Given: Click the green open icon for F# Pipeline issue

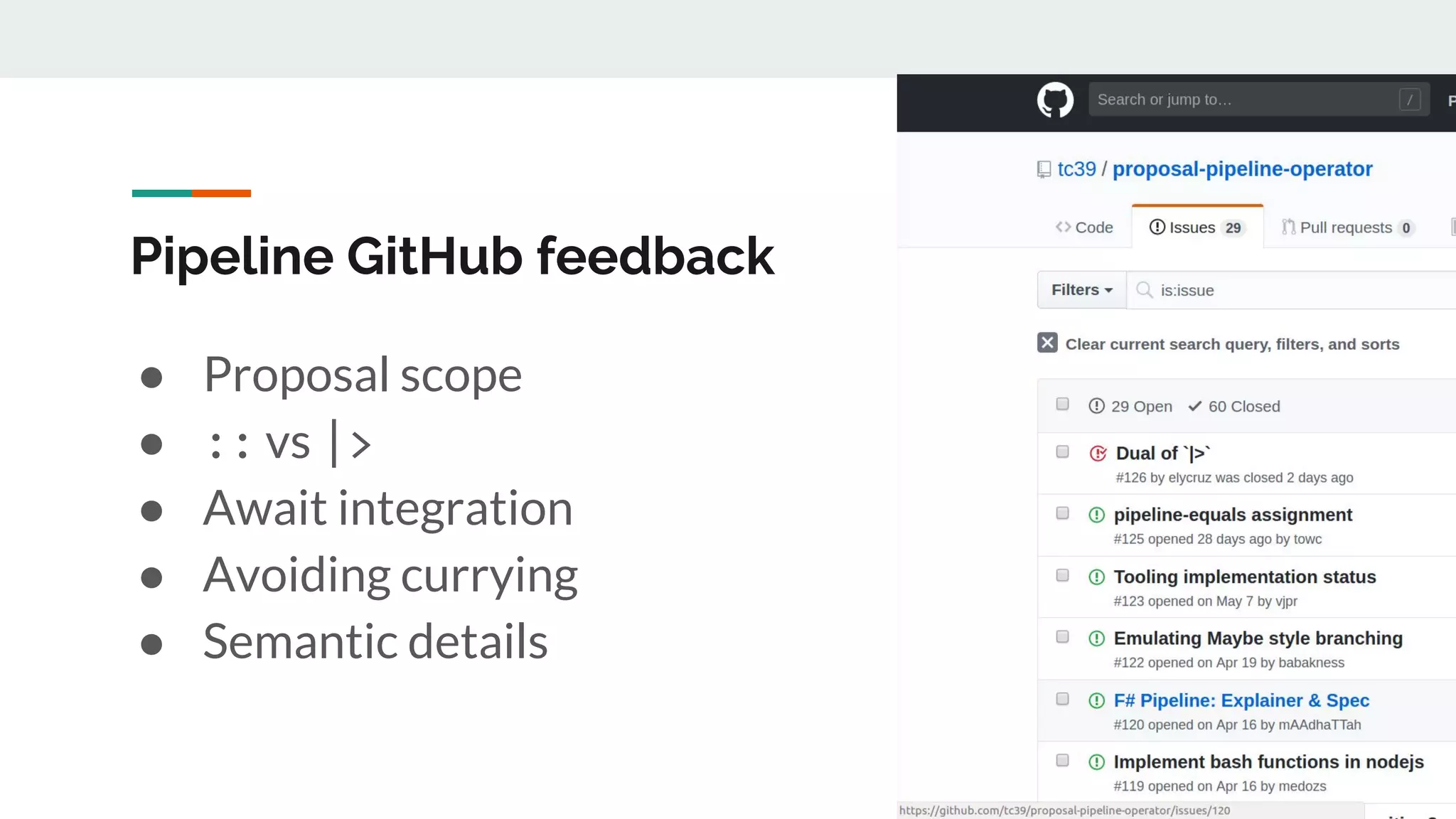Looking at the screenshot, I should point(1097,700).
